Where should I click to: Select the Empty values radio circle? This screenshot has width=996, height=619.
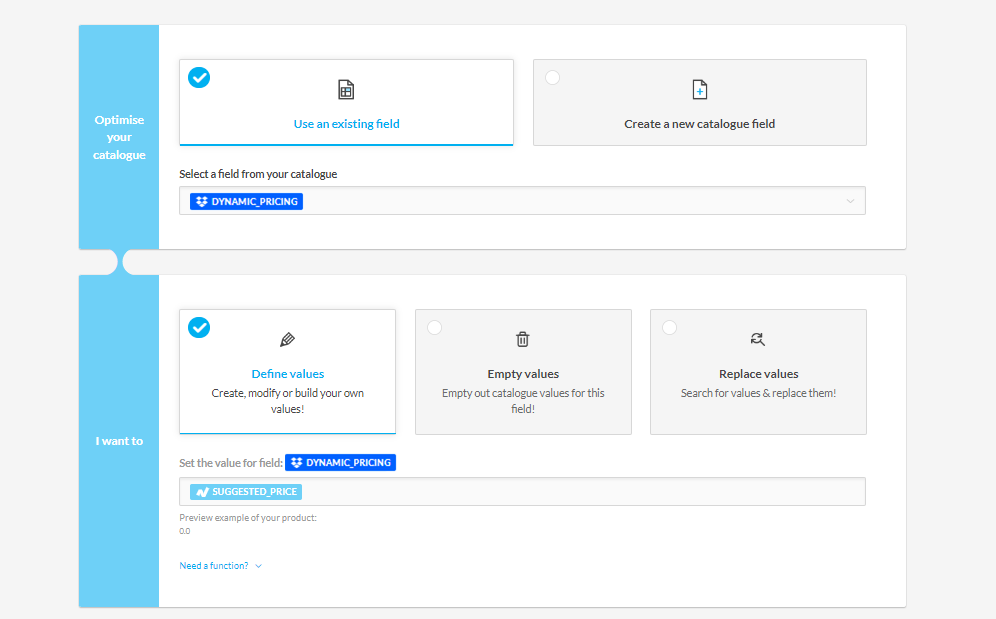pos(435,327)
